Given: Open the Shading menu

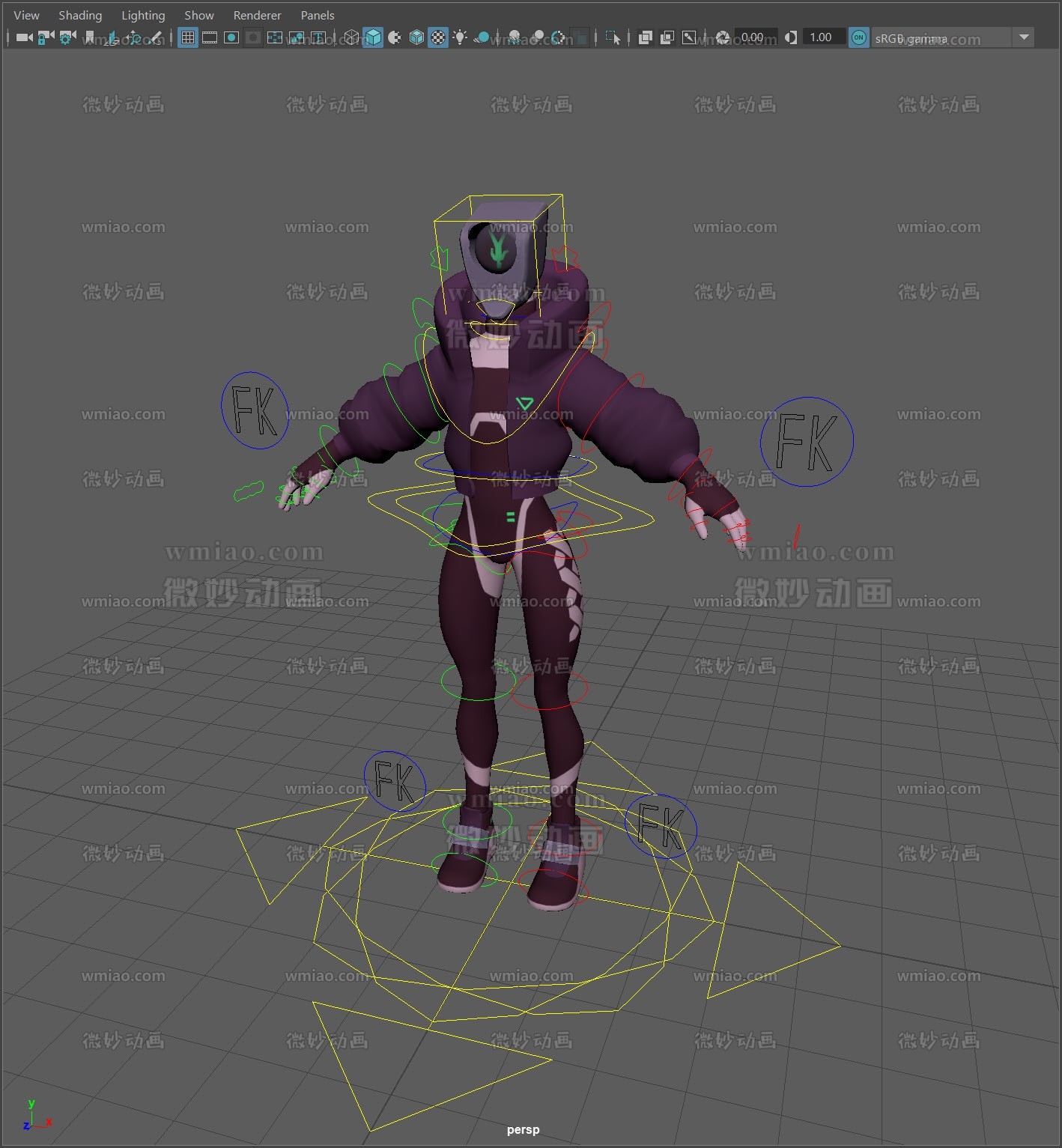Looking at the screenshot, I should pos(80,15).
